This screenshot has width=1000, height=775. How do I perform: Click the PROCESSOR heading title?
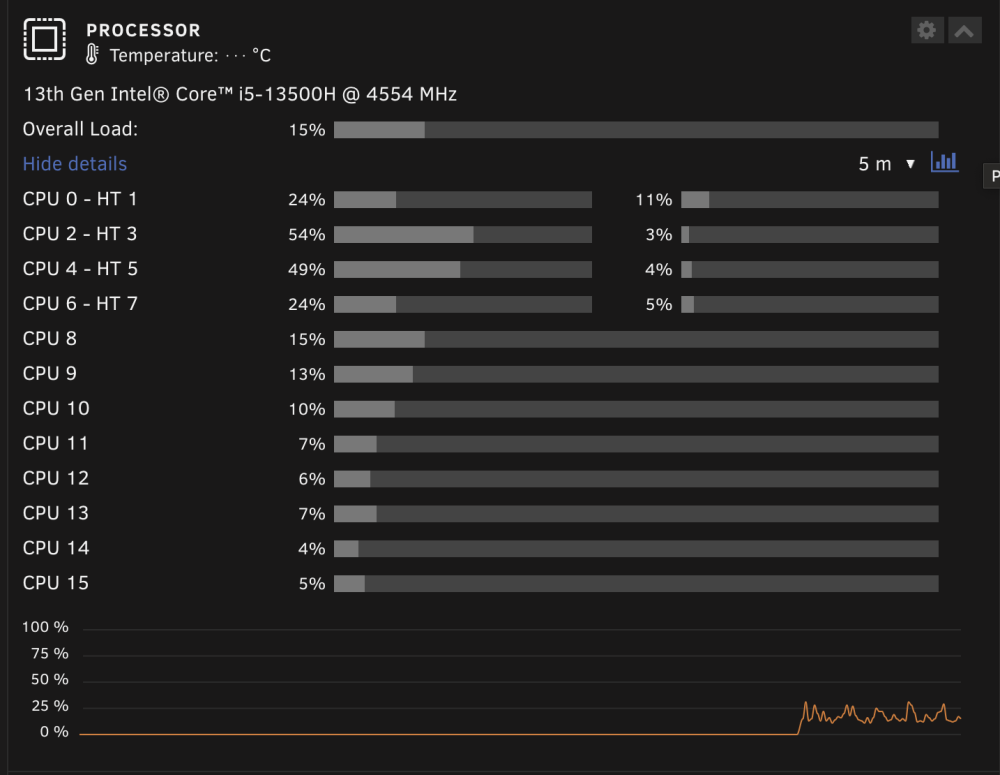tap(143, 30)
